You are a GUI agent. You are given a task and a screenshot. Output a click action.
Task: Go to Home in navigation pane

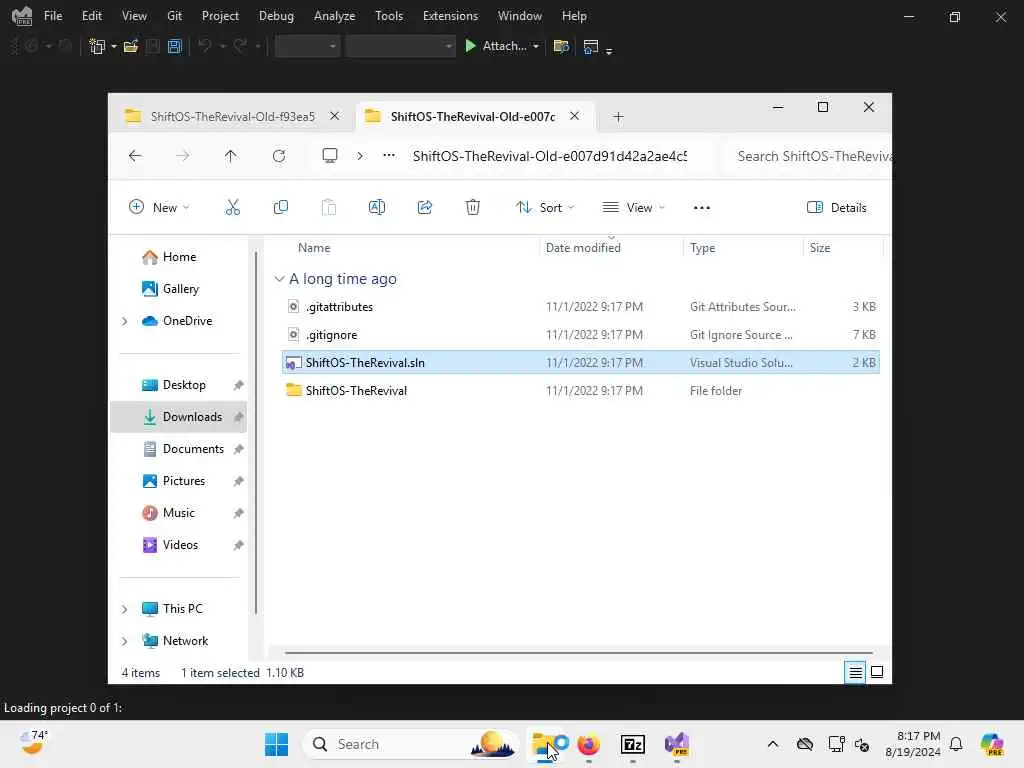[179, 257]
